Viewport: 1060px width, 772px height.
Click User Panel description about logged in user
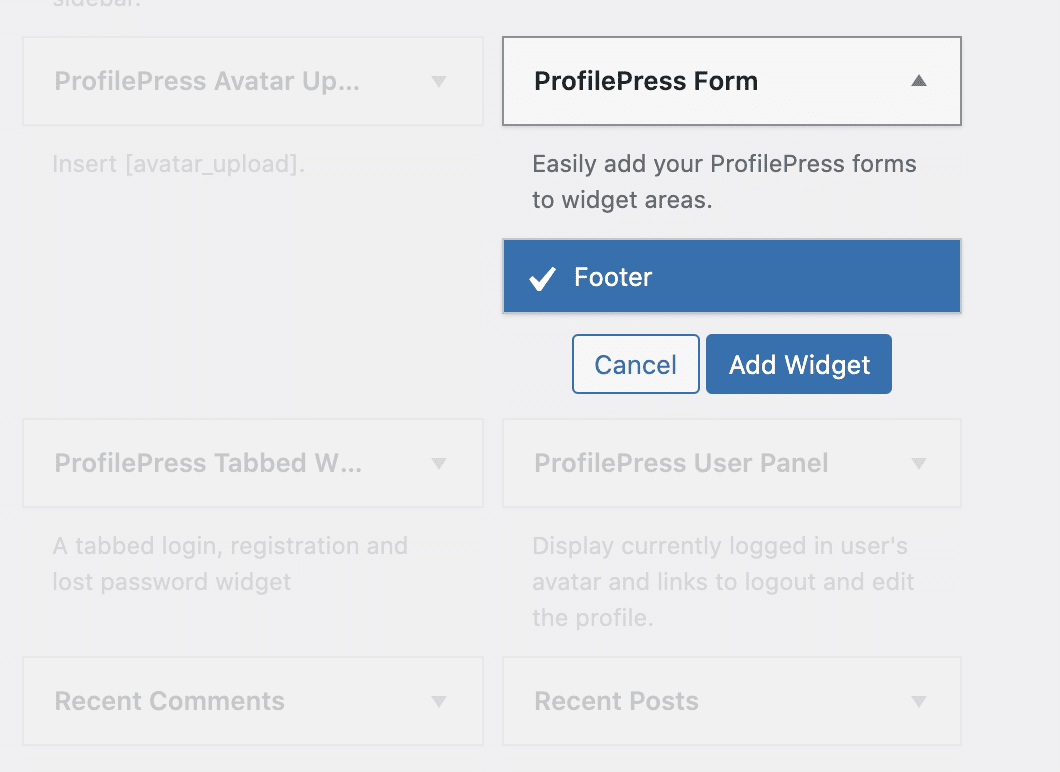point(723,581)
